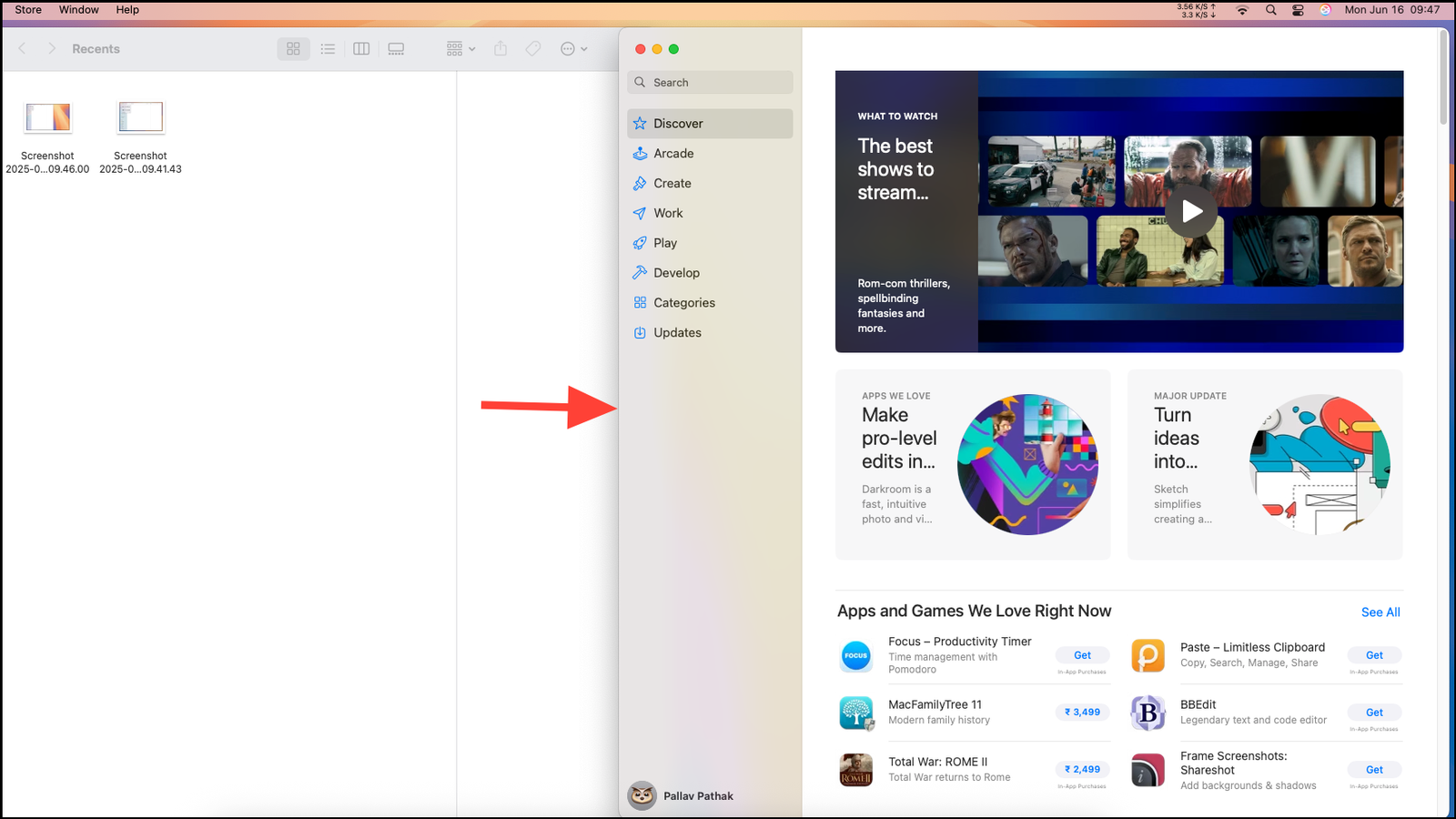Click See All next to Apps and Games
1456x819 pixels.
[1380, 612]
